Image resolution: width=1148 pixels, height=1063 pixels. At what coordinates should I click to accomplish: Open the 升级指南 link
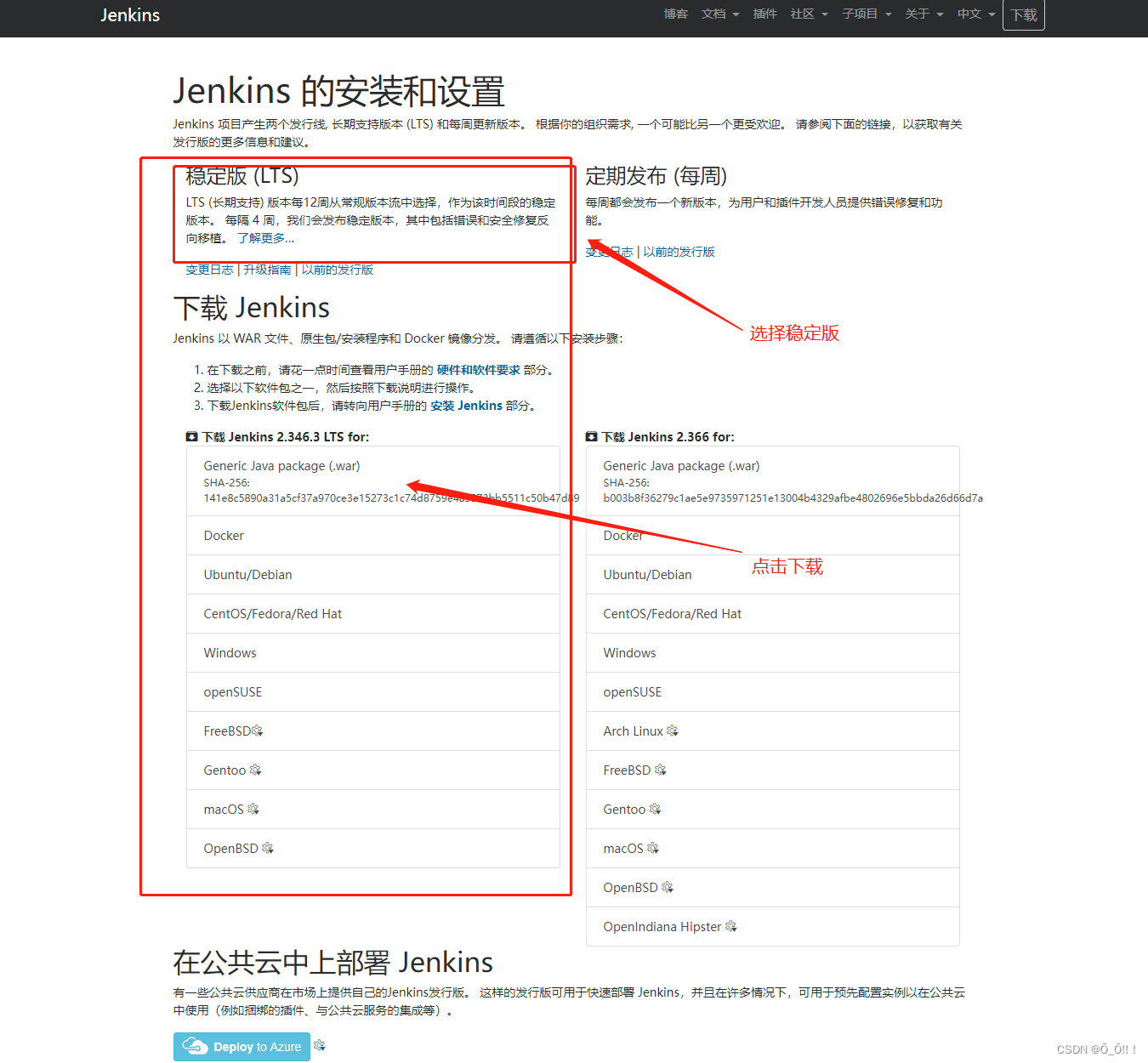[268, 270]
